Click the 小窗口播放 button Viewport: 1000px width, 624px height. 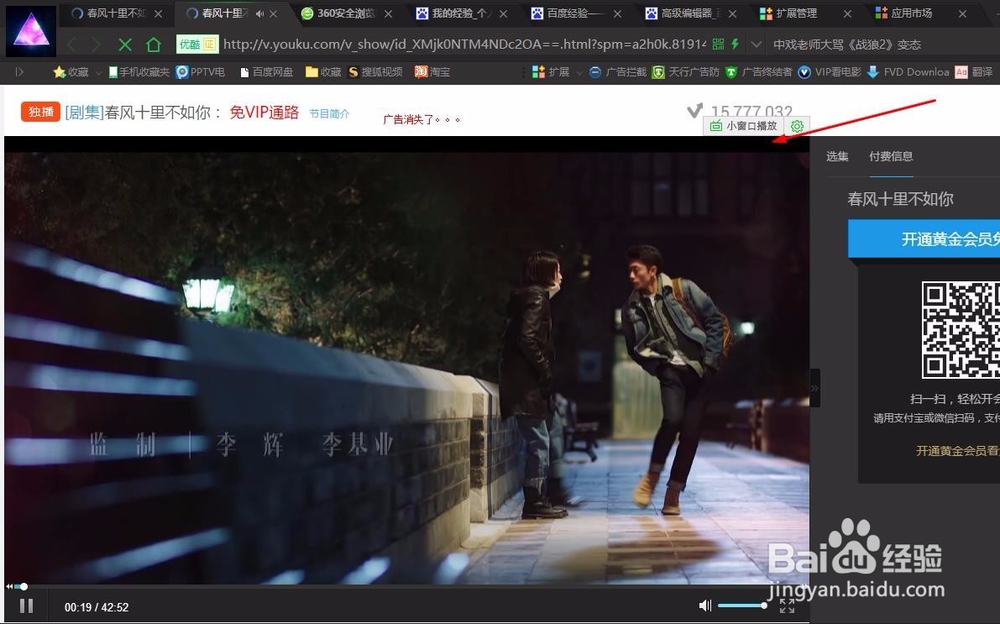click(744, 126)
